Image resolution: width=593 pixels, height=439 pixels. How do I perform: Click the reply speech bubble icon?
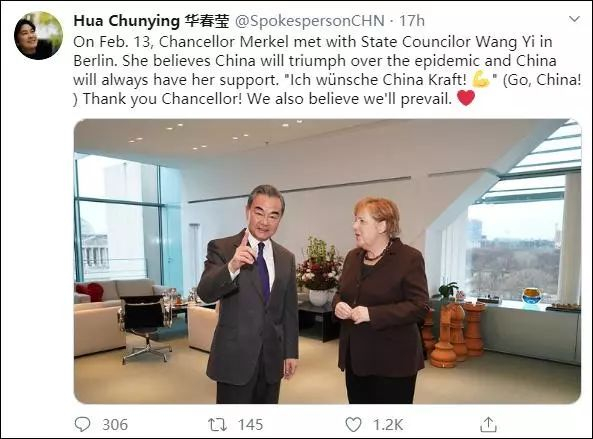pos(82,424)
